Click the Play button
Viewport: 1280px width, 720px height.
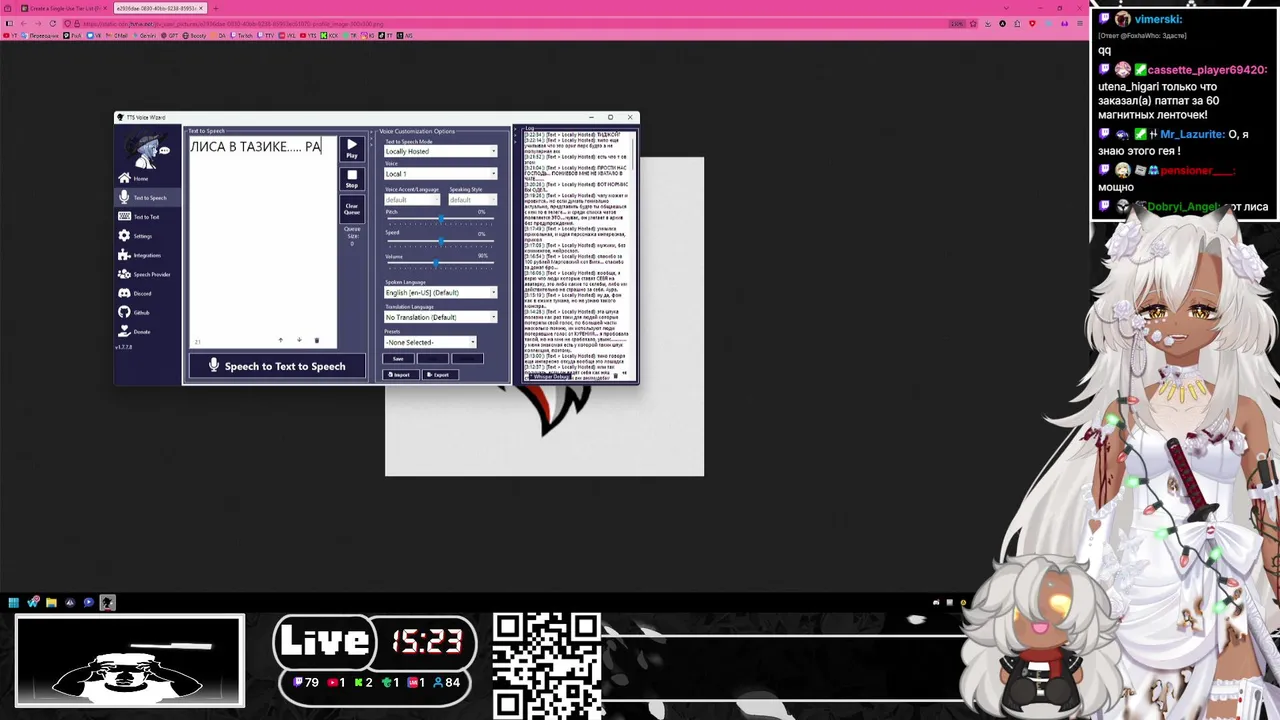pos(351,149)
